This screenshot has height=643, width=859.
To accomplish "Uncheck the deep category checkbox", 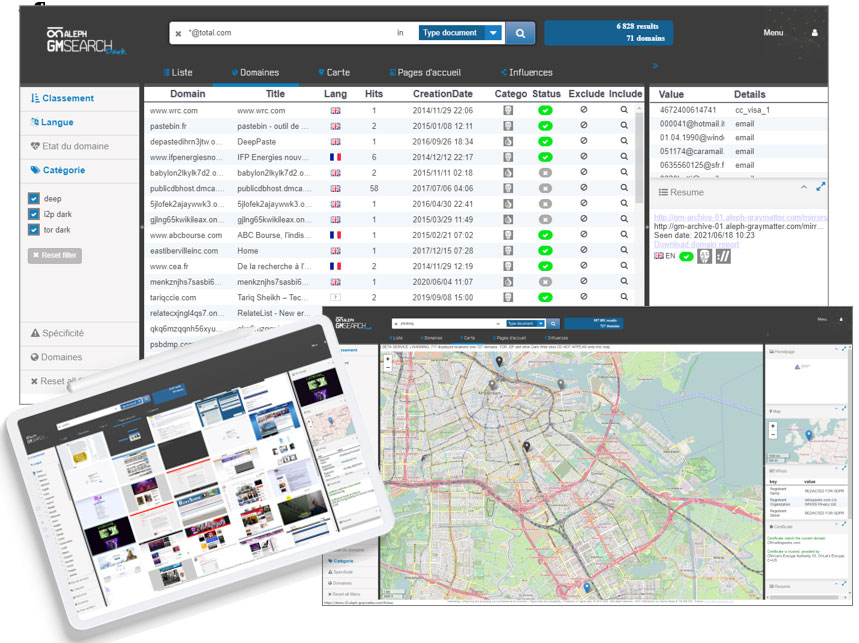I will pos(34,198).
